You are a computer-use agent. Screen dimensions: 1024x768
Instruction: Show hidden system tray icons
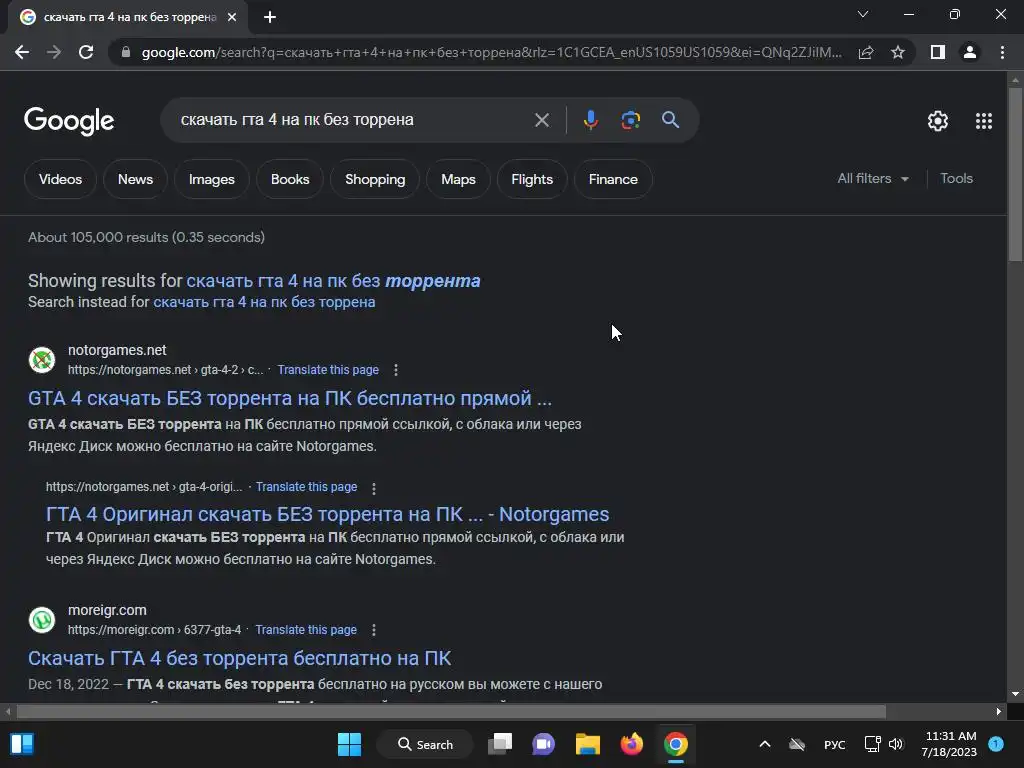pos(765,744)
